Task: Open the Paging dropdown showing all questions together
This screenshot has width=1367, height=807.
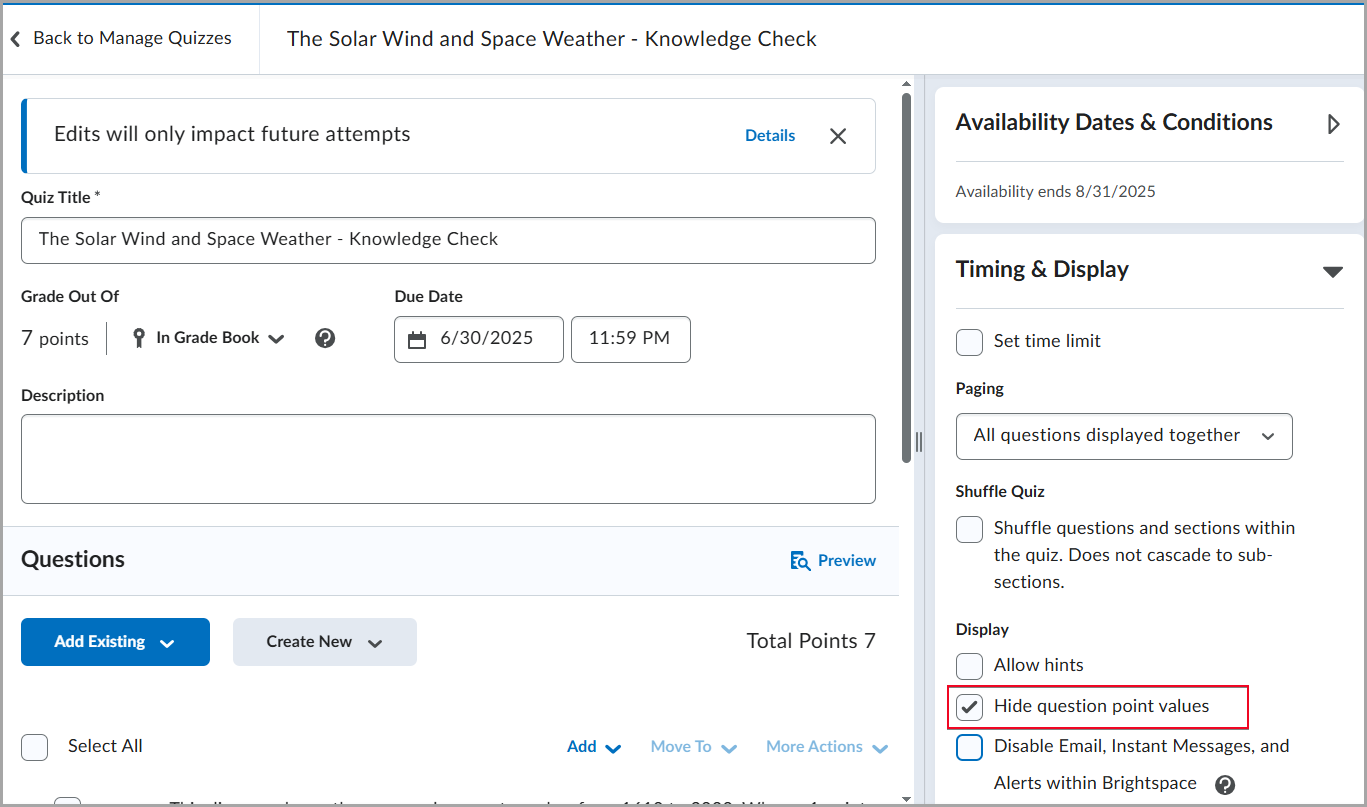Action: pyautogui.click(x=1123, y=436)
